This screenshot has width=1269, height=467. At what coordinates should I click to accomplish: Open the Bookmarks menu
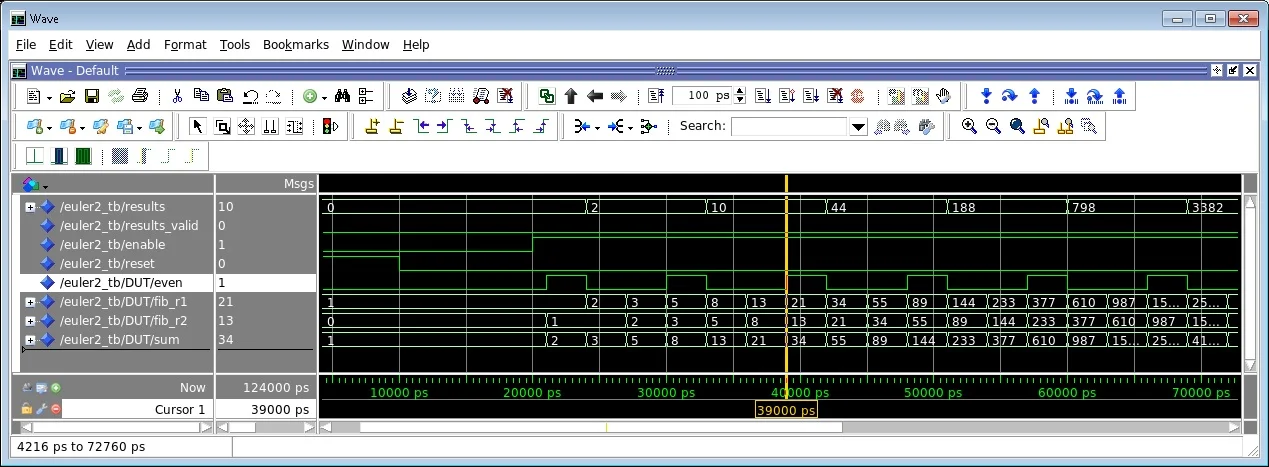click(296, 44)
